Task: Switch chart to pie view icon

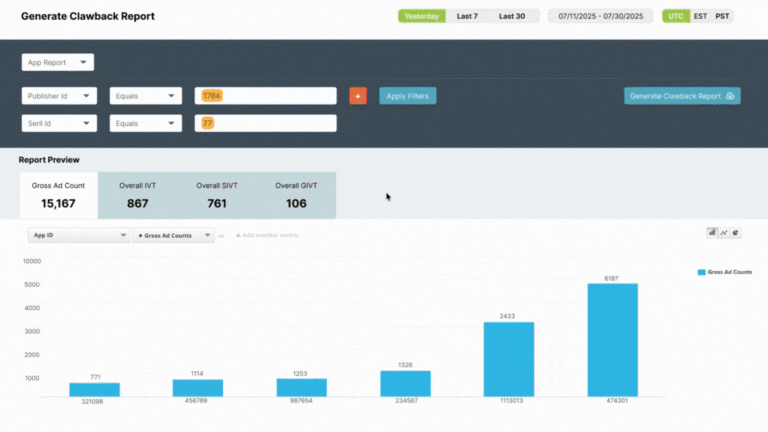Action: [736, 232]
